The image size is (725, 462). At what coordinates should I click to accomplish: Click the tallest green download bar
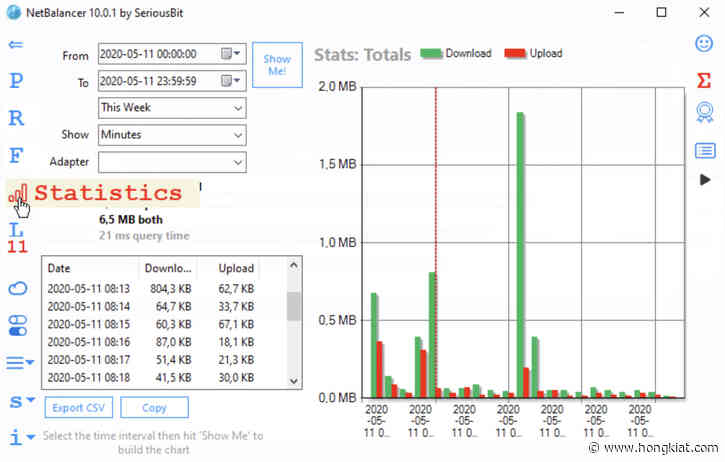[x=520, y=254]
